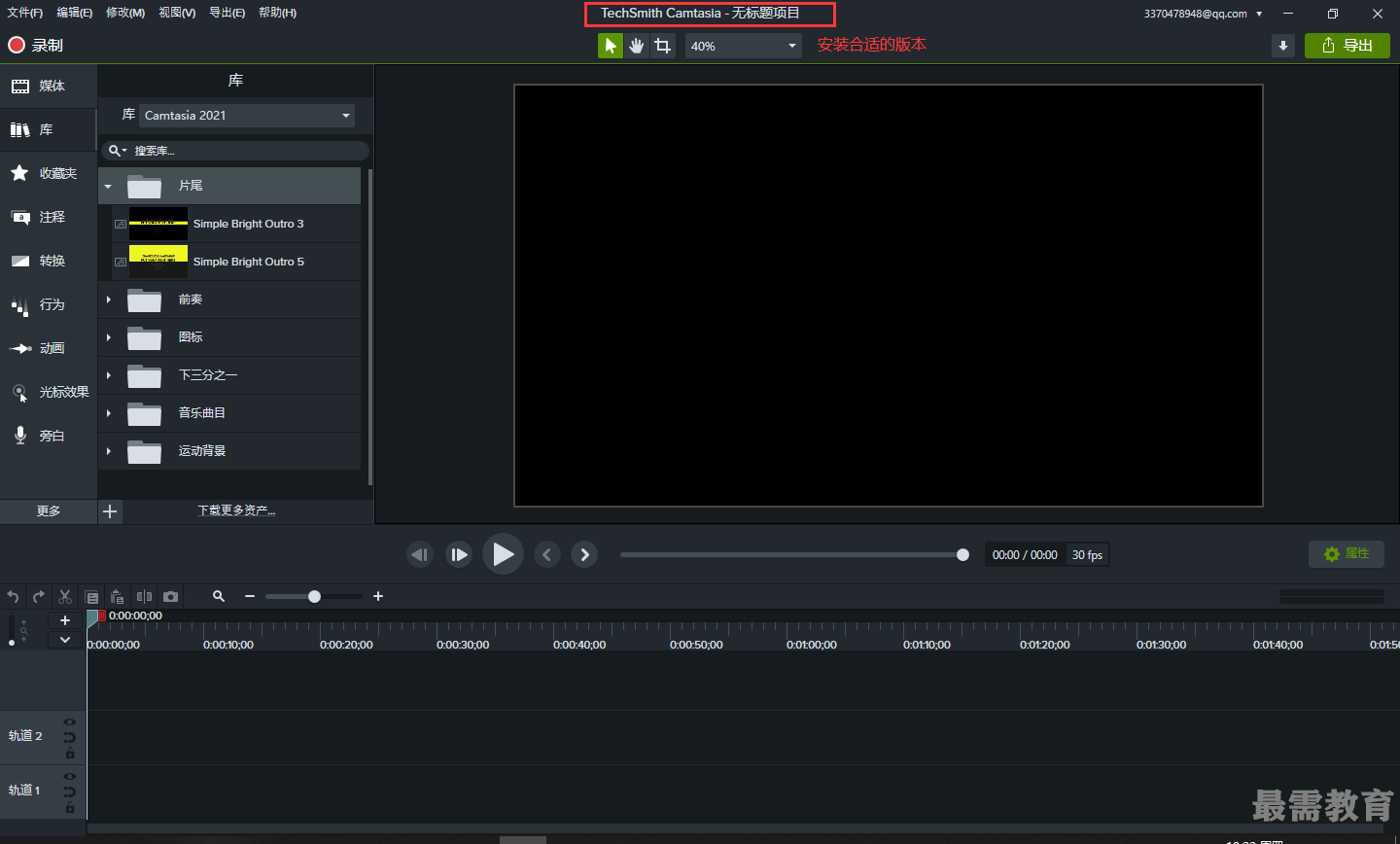
Task: Click the playback scrubber handle
Action: point(962,555)
